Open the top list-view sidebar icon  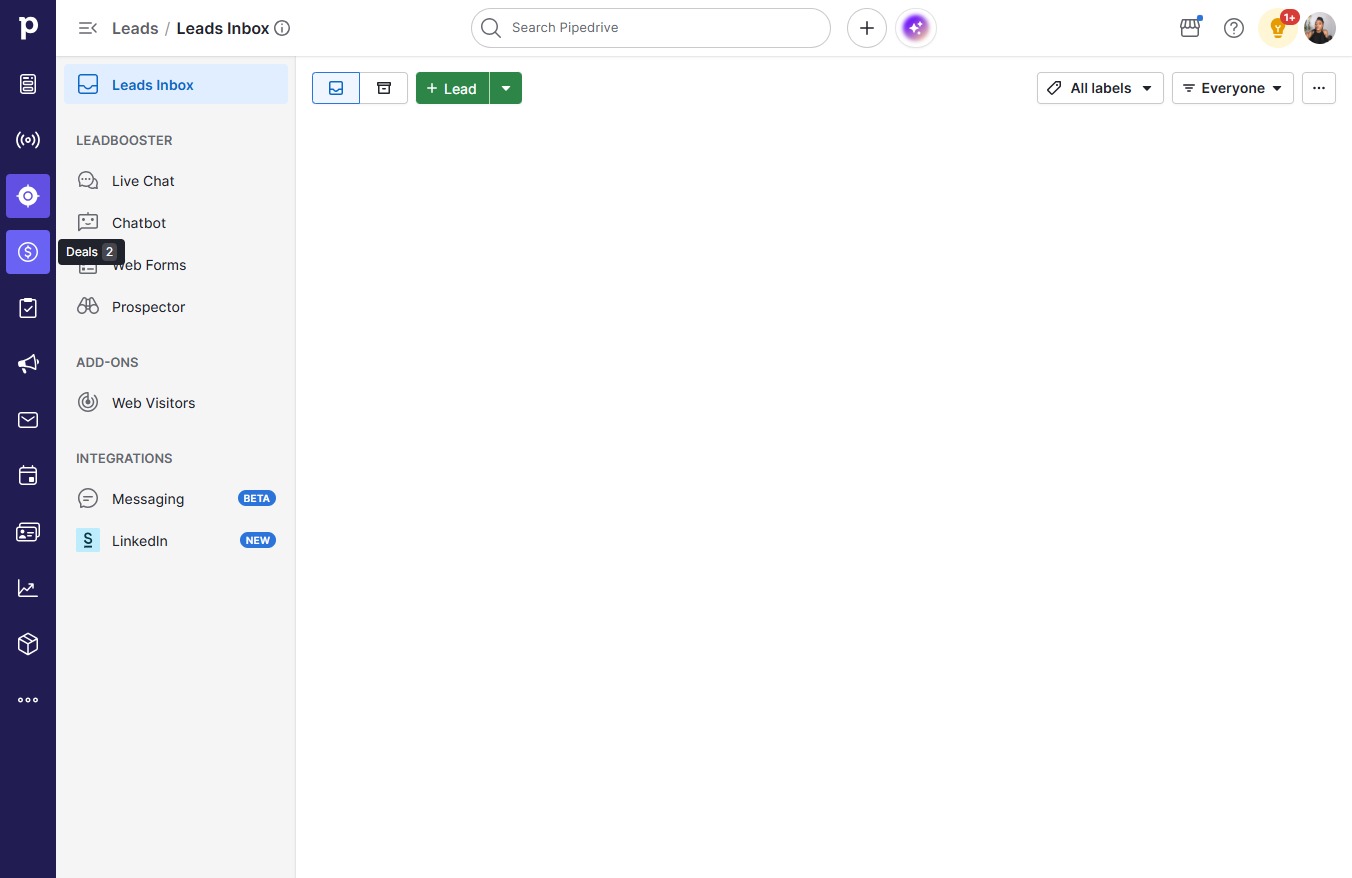pyautogui.click(x=28, y=84)
